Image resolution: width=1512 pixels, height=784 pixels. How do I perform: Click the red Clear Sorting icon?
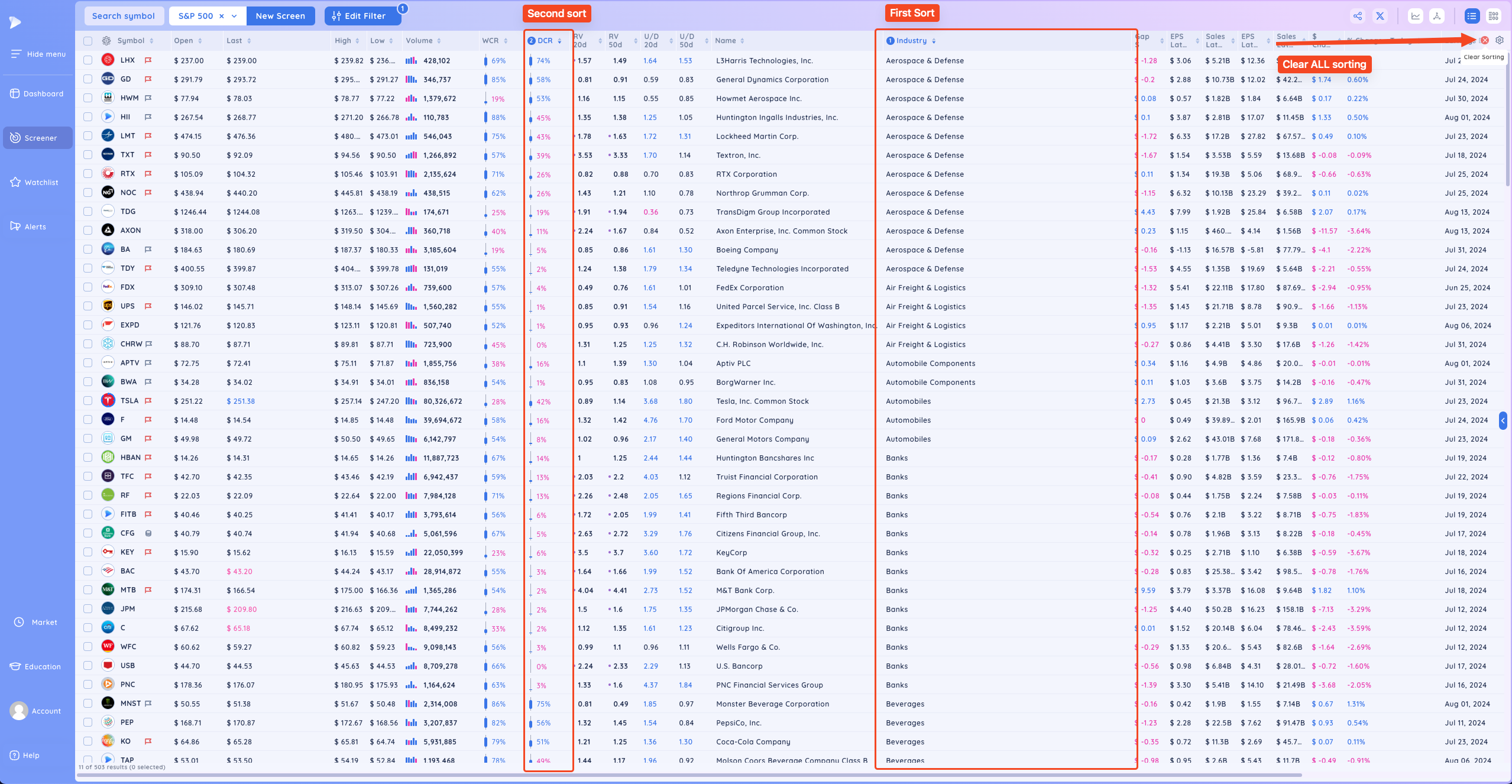pos(1485,40)
